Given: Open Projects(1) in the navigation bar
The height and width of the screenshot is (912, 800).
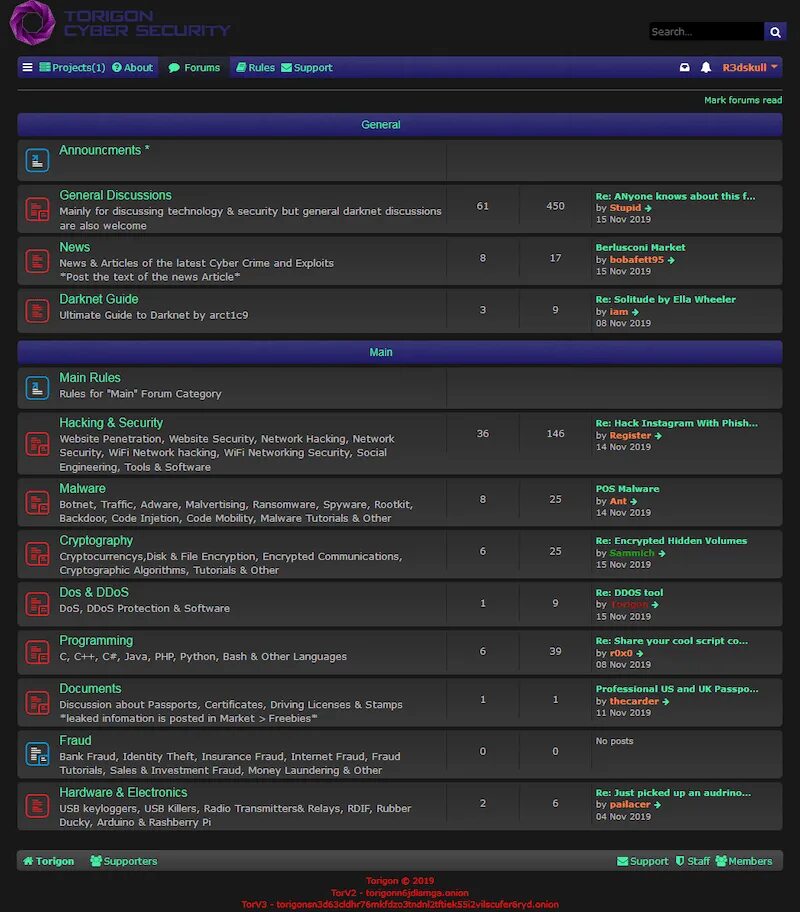Looking at the screenshot, I should (72, 67).
